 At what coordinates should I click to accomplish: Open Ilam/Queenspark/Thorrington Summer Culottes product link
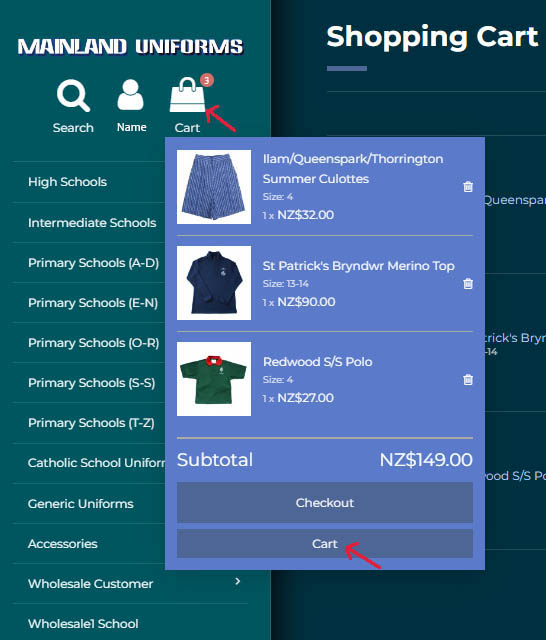353,169
